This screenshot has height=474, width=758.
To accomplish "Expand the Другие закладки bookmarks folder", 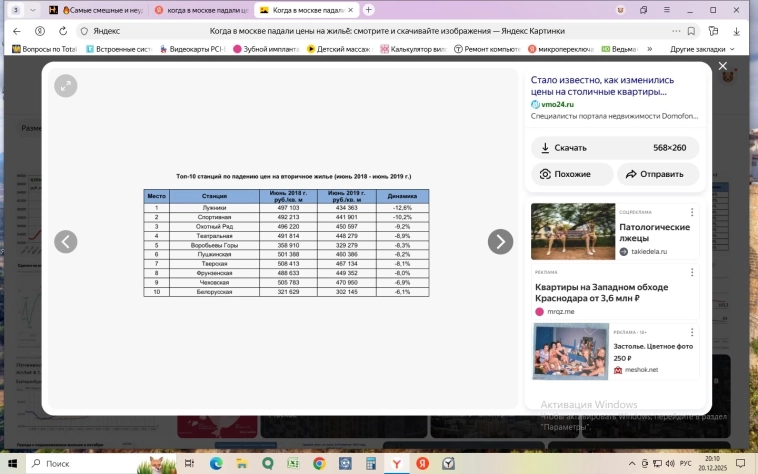I will coord(702,48).
